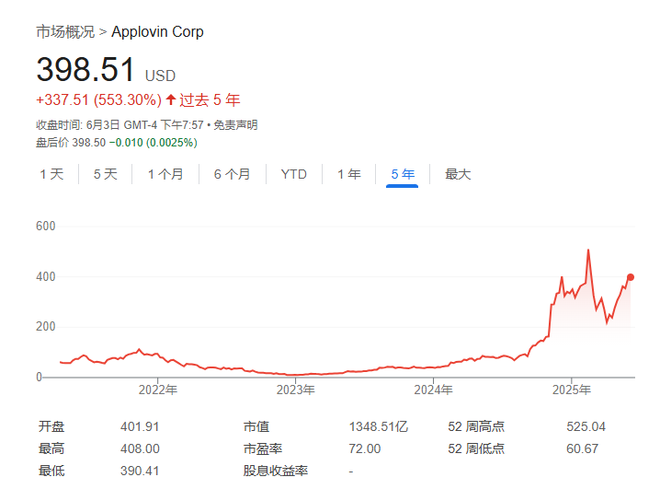The height and width of the screenshot is (489, 660).
Task: Click the 盘后价 398.50 after-hours text
Action: [71, 143]
